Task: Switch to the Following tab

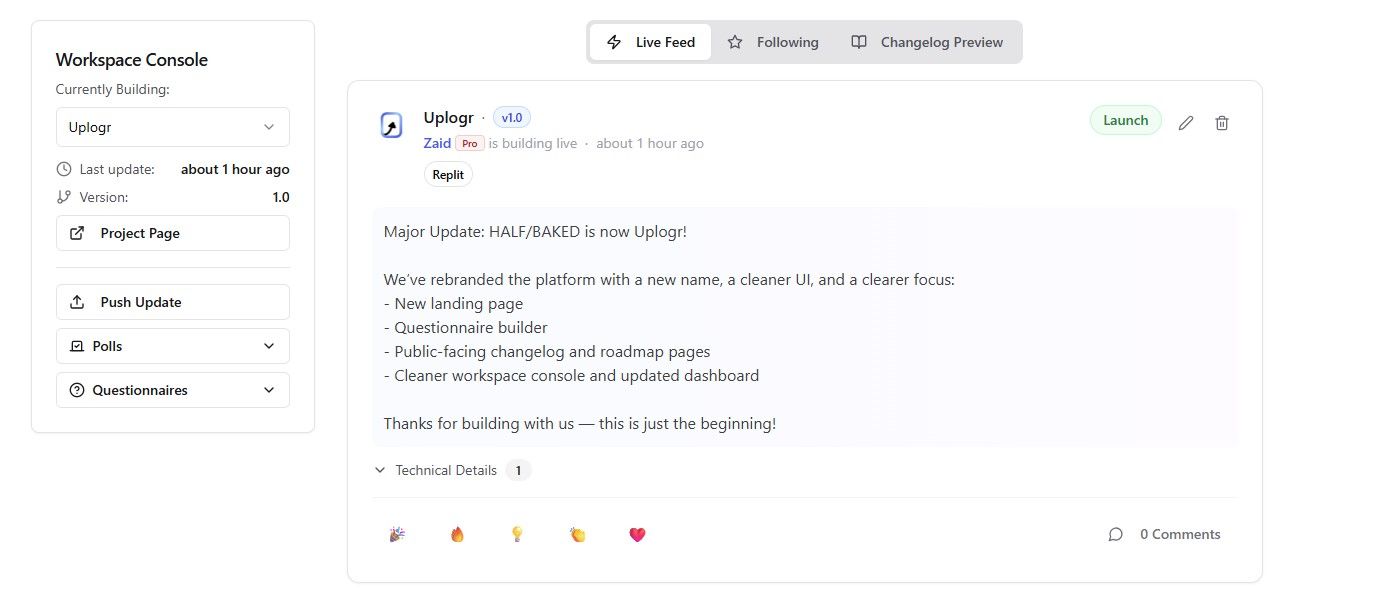Action: point(773,42)
